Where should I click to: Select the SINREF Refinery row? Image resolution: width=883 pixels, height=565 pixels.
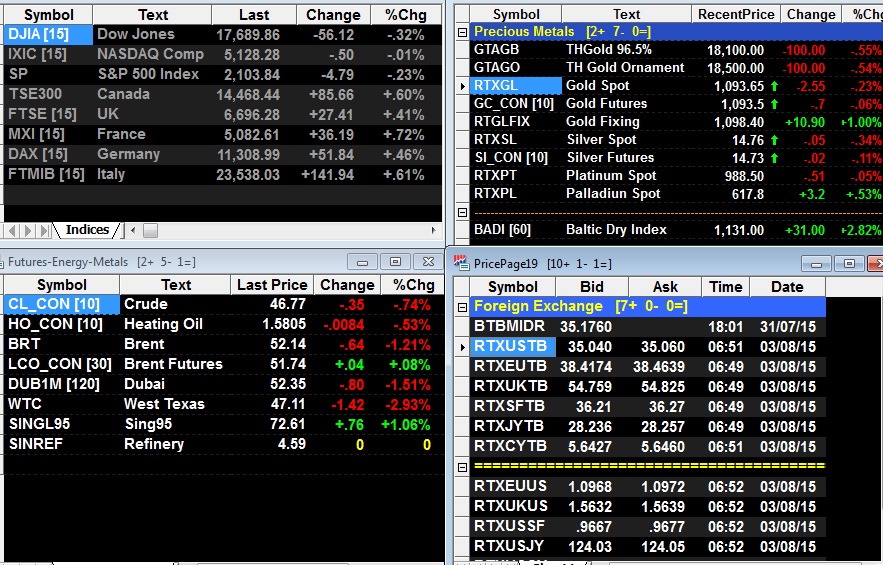point(224,444)
